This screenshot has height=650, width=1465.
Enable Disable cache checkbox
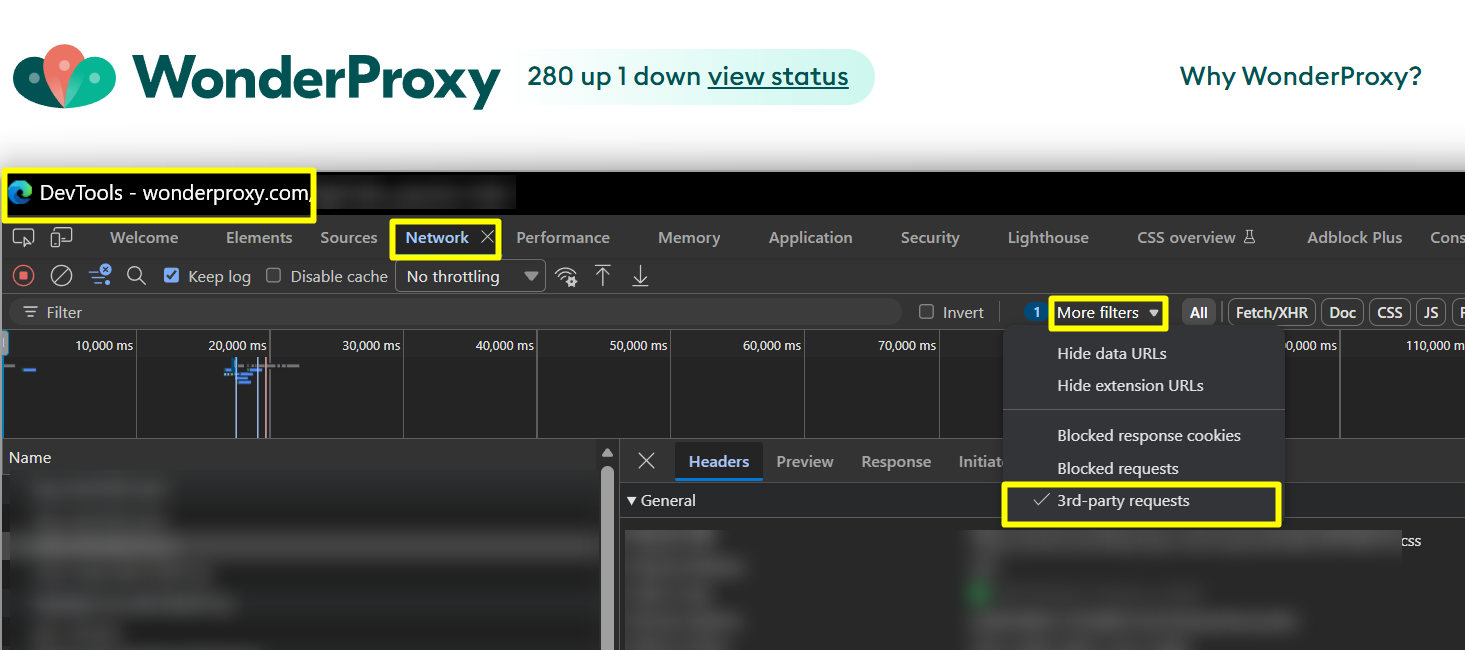click(x=273, y=276)
